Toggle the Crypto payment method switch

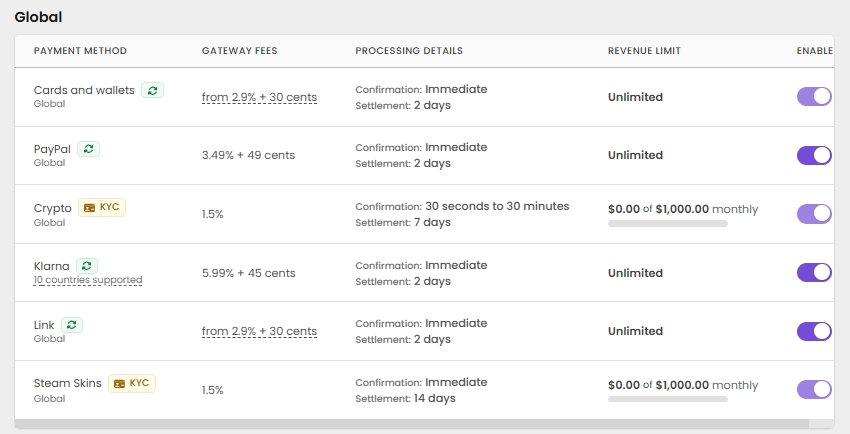point(814,214)
